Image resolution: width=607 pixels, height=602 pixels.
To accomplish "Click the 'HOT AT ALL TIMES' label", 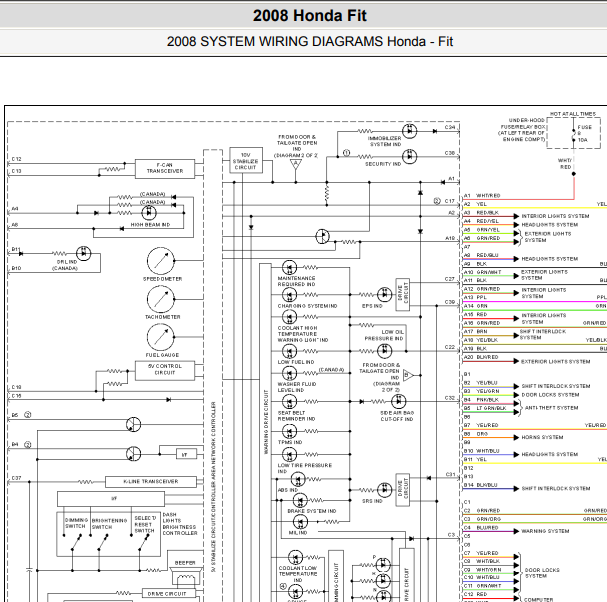I will [x=573, y=114].
